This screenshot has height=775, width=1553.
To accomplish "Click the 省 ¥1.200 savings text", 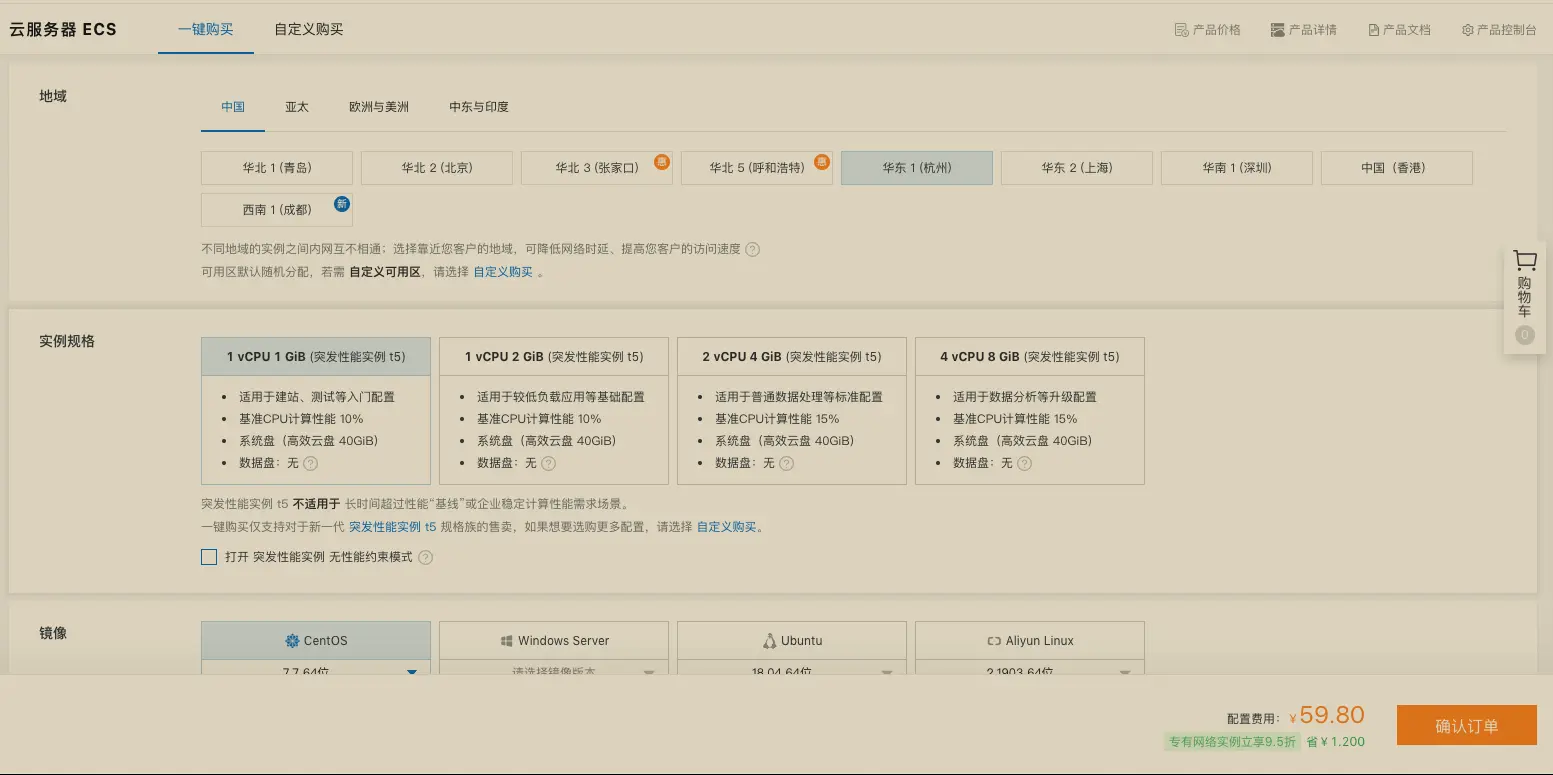I will [x=1335, y=742].
